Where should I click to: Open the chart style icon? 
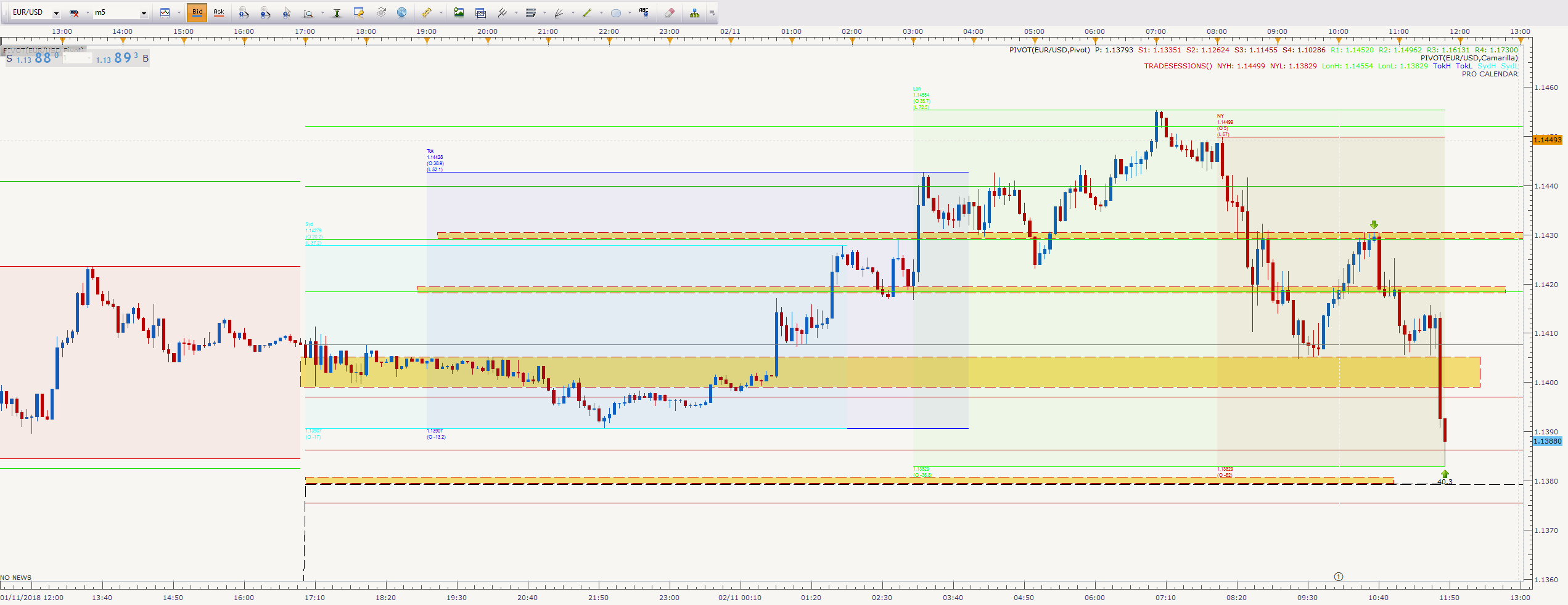[x=165, y=12]
